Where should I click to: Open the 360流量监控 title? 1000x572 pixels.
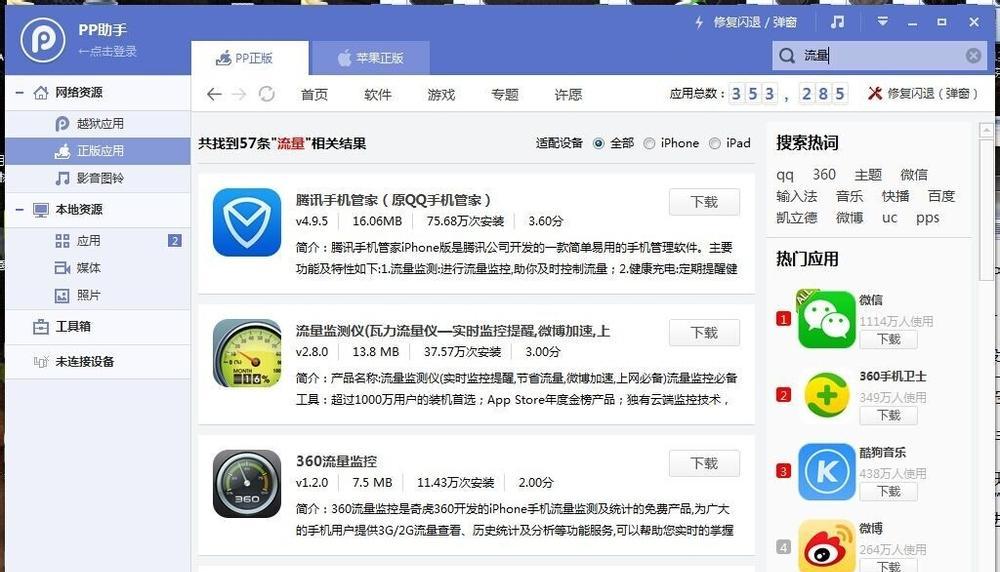336,461
